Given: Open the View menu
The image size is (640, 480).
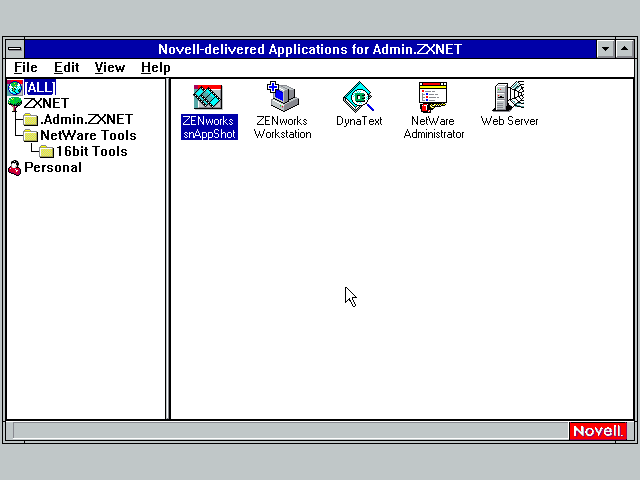Looking at the screenshot, I should (110, 67).
